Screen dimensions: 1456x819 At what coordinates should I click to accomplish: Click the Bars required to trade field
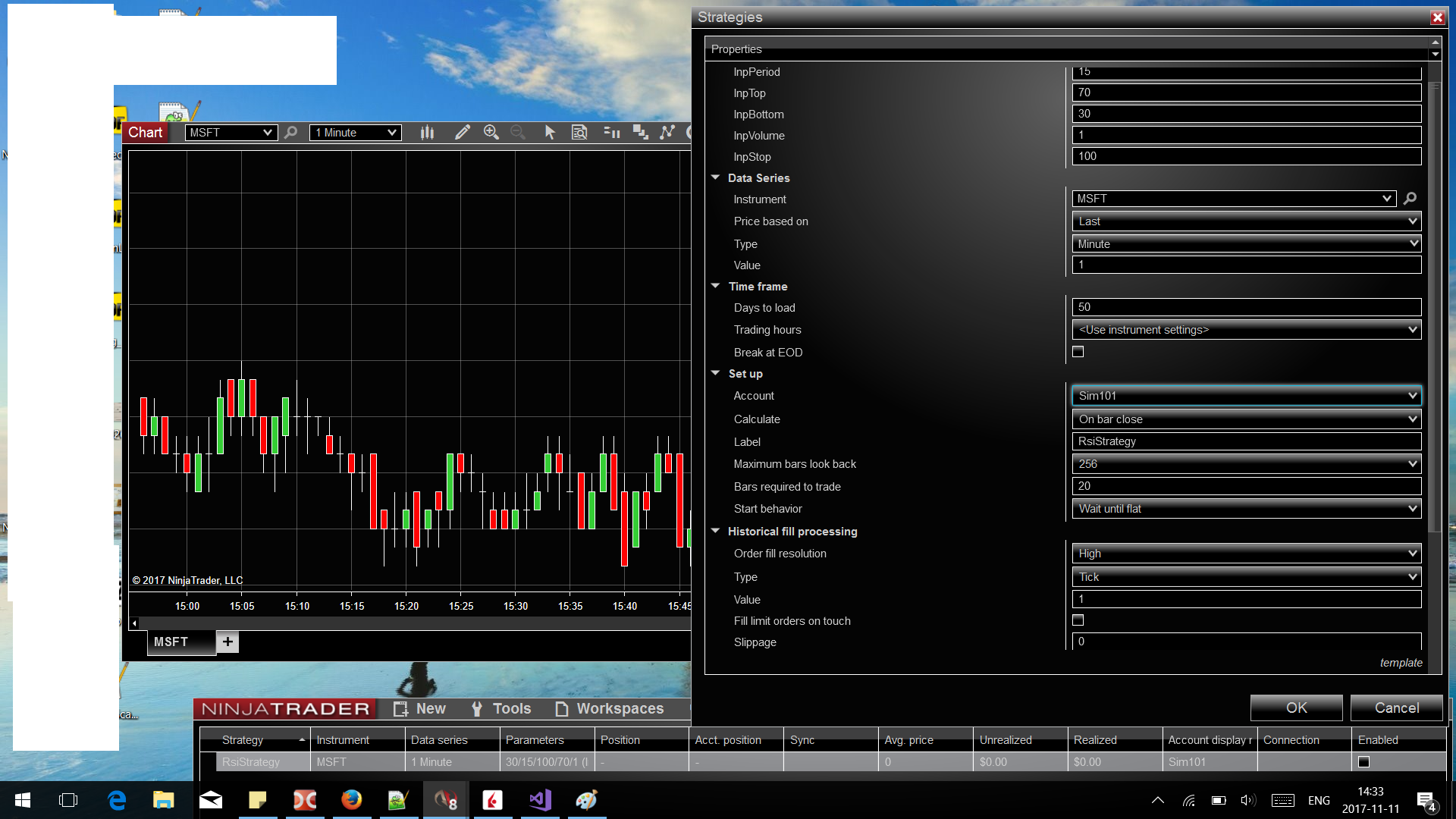[x=1246, y=486]
